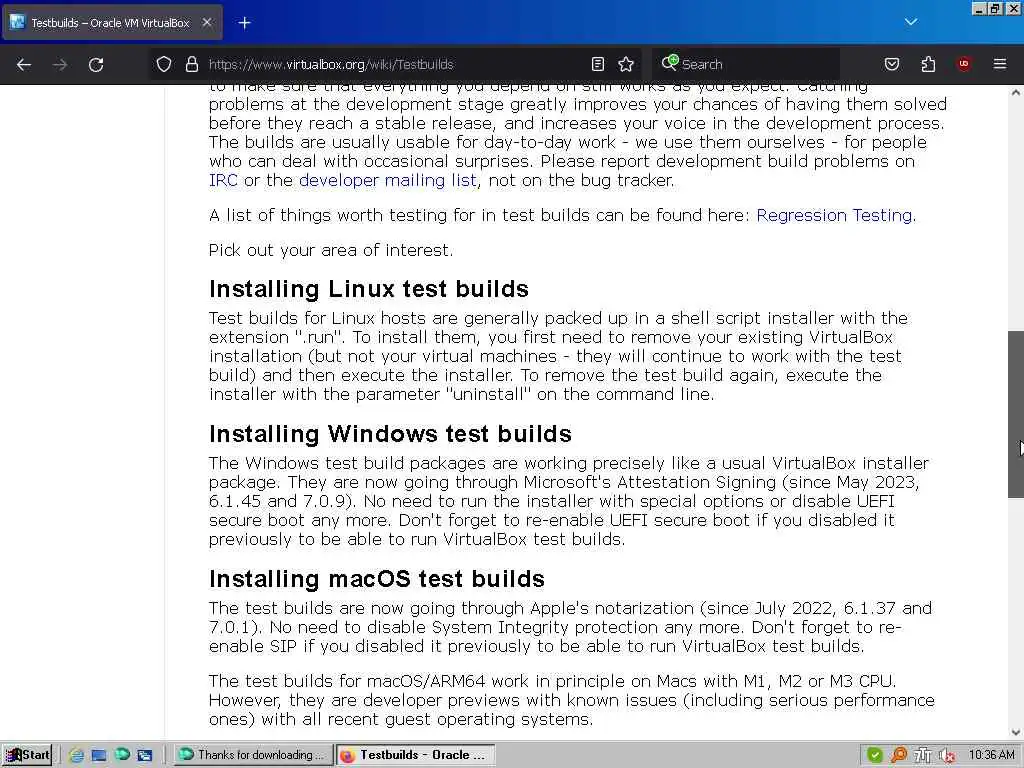Click the forward navigation arrow
Viewport: 1024px width, 768px height.
click(x=60, y=64)
